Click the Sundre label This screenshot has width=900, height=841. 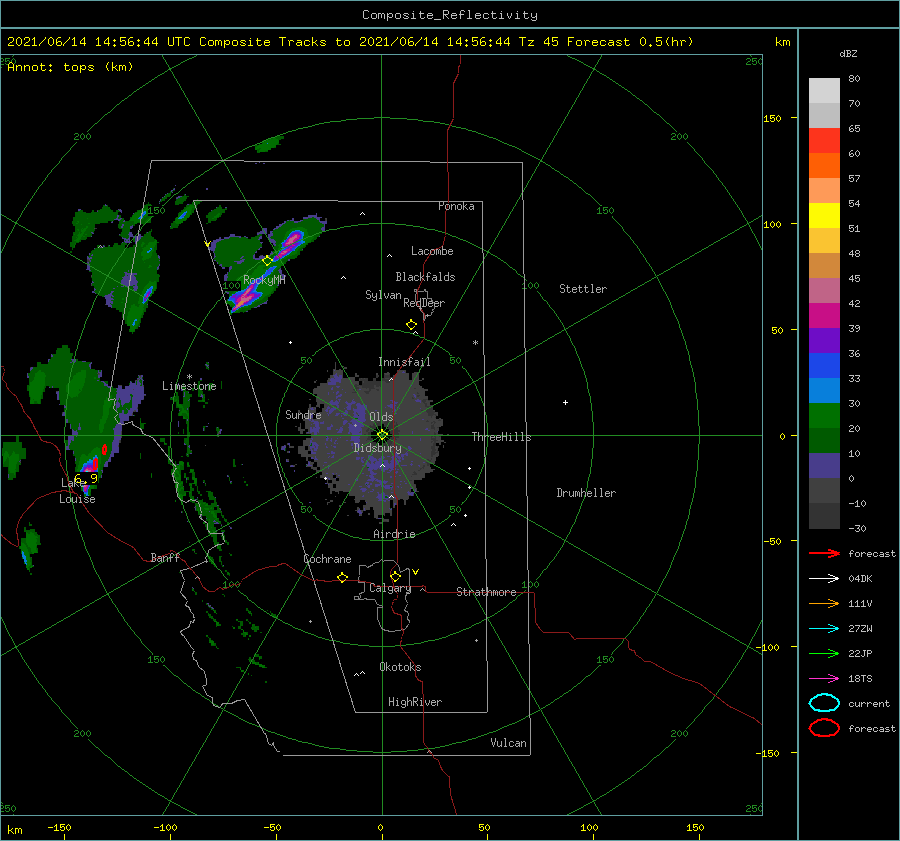[303, 414]
